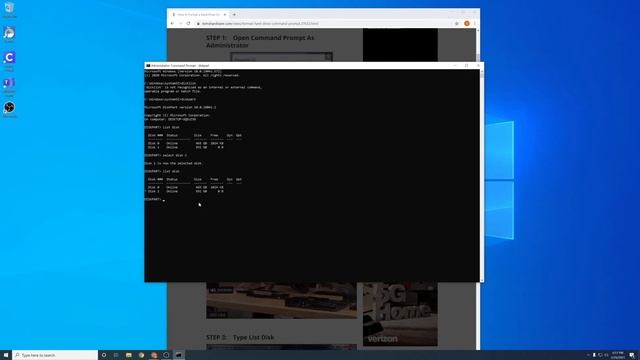Open the blue C desktop shortcut

[9, 61]
